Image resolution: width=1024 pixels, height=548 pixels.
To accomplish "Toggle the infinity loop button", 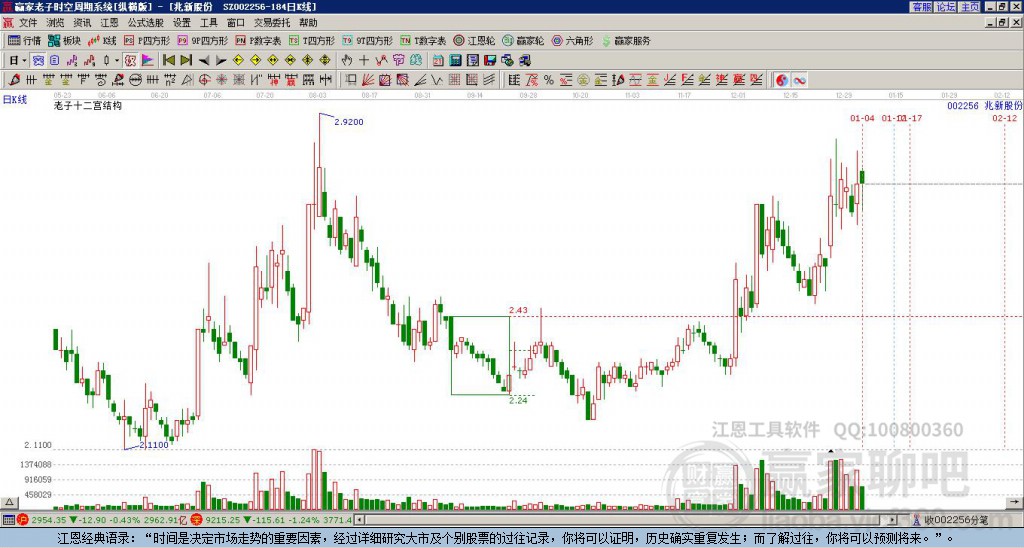I will [x=799, y=80].
